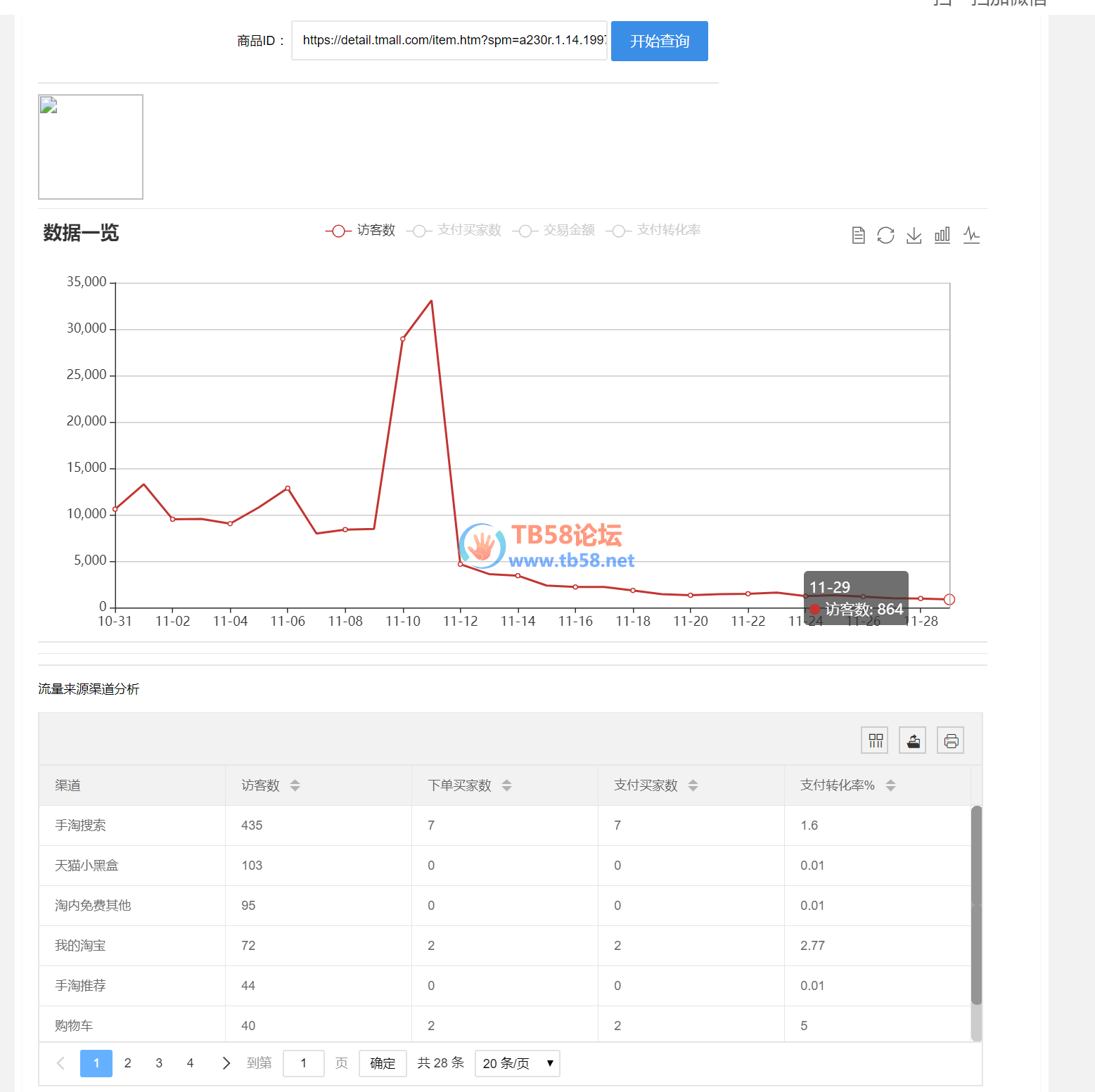Go to page 2 of table
Screen dimensions: 1095x1092
127,1063
